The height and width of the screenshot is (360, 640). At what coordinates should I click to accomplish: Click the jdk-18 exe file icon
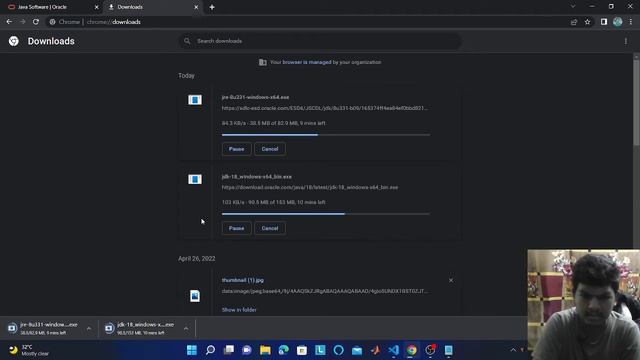[x=195, y=179]
